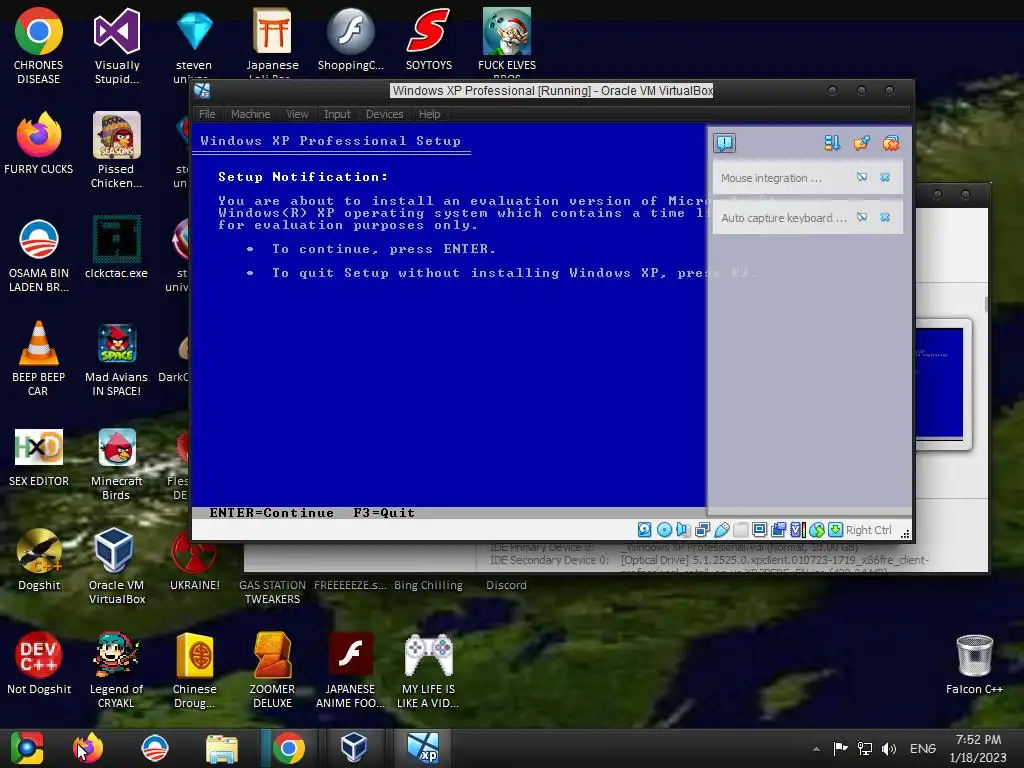Open the UKRAINE! desktop icon
The height and width of the screenshot is (768, 1024).
(195, 559)
